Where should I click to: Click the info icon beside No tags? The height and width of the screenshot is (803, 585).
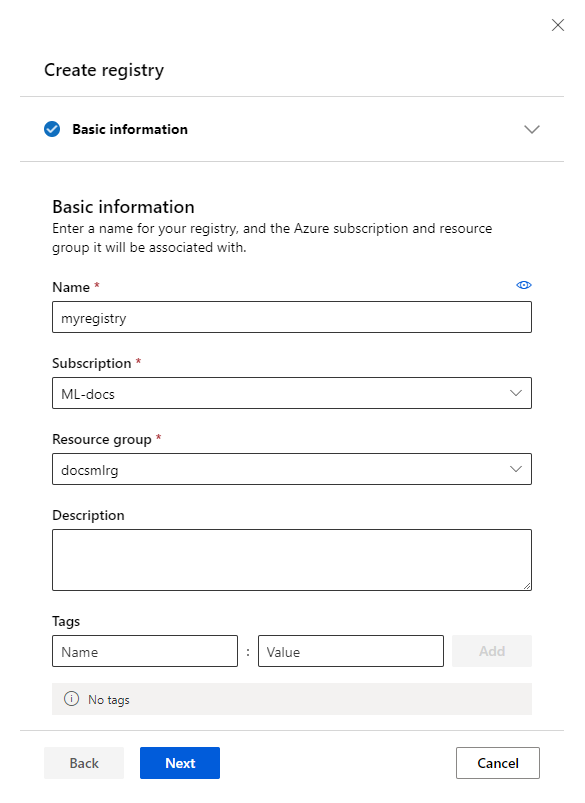71,699
